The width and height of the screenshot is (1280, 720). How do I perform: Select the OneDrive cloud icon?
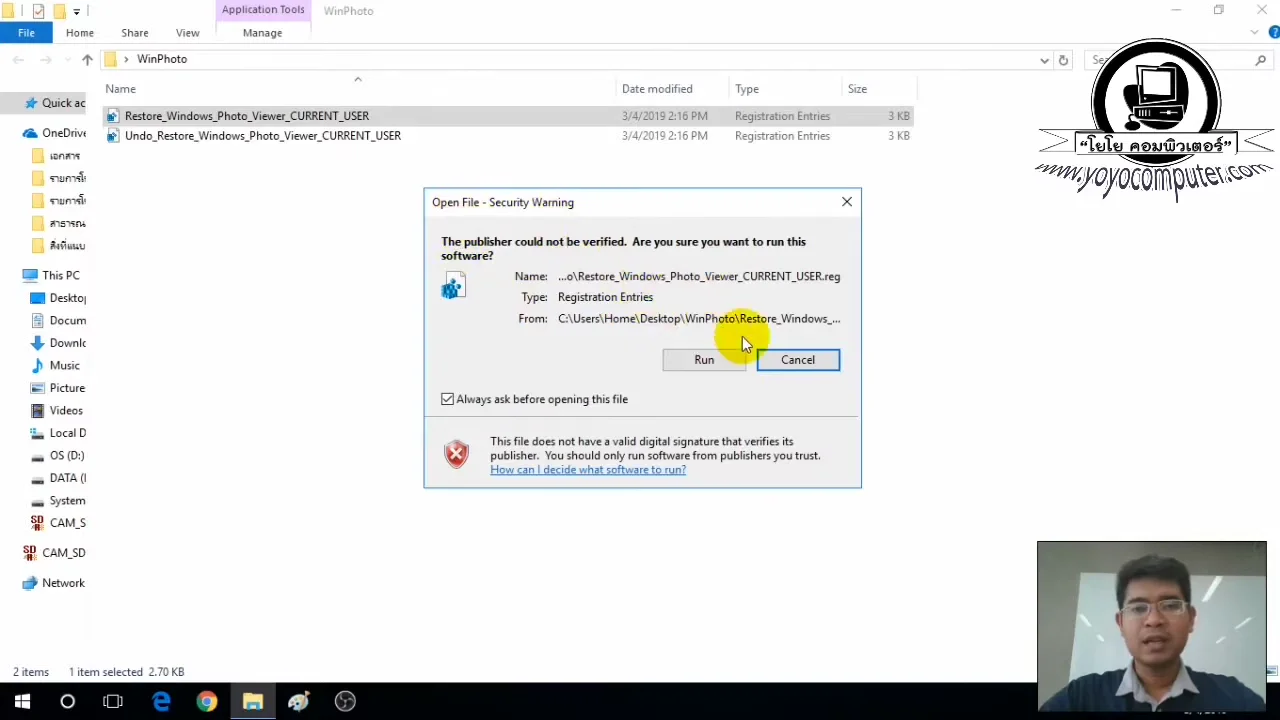point(29,133)
